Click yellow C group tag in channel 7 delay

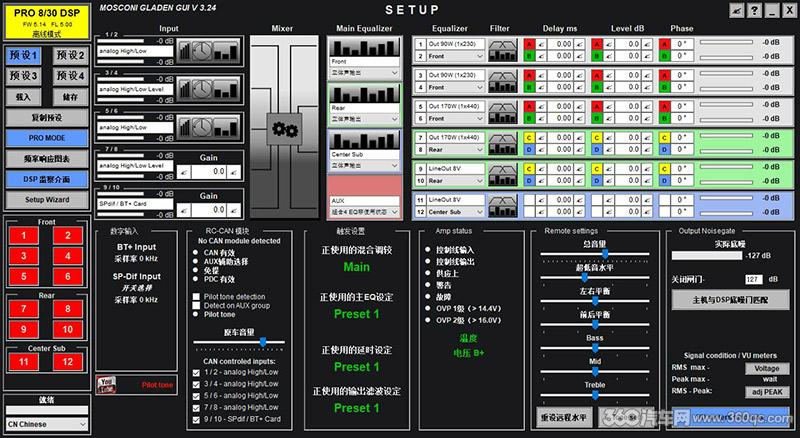529,138
